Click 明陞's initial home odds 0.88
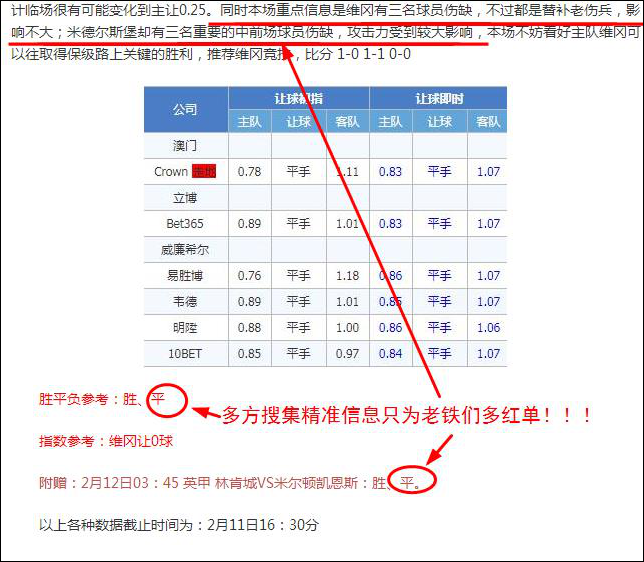This screenshot has width=644, height=562. tap(249, 327)
